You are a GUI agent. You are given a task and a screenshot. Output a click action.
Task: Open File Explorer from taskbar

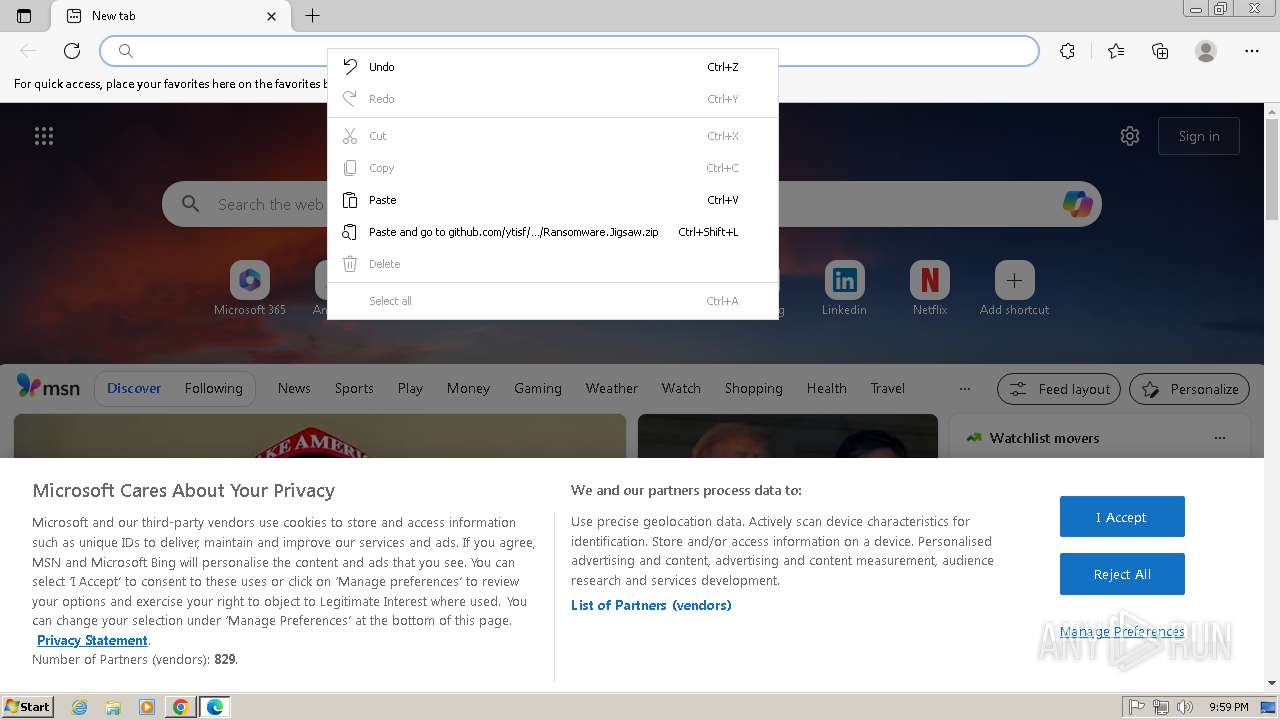[113, 707]
